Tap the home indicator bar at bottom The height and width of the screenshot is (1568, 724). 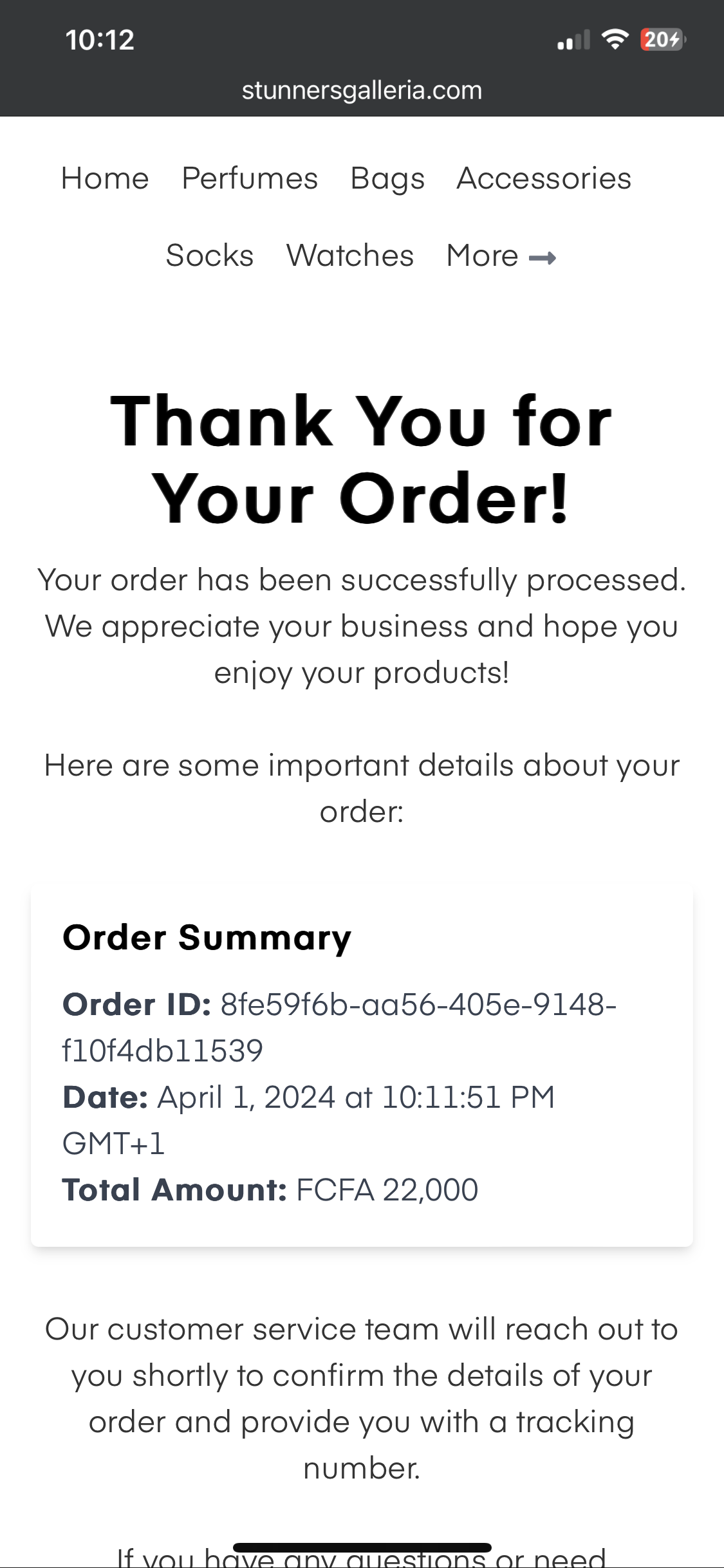point(362,1547)
